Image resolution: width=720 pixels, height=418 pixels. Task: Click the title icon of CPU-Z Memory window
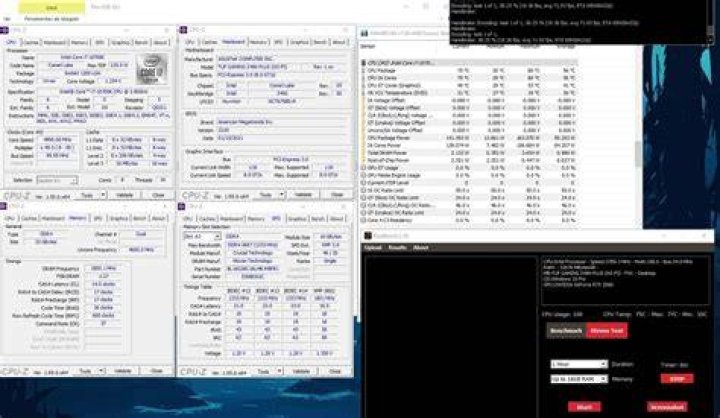click(x=4, y=206)
